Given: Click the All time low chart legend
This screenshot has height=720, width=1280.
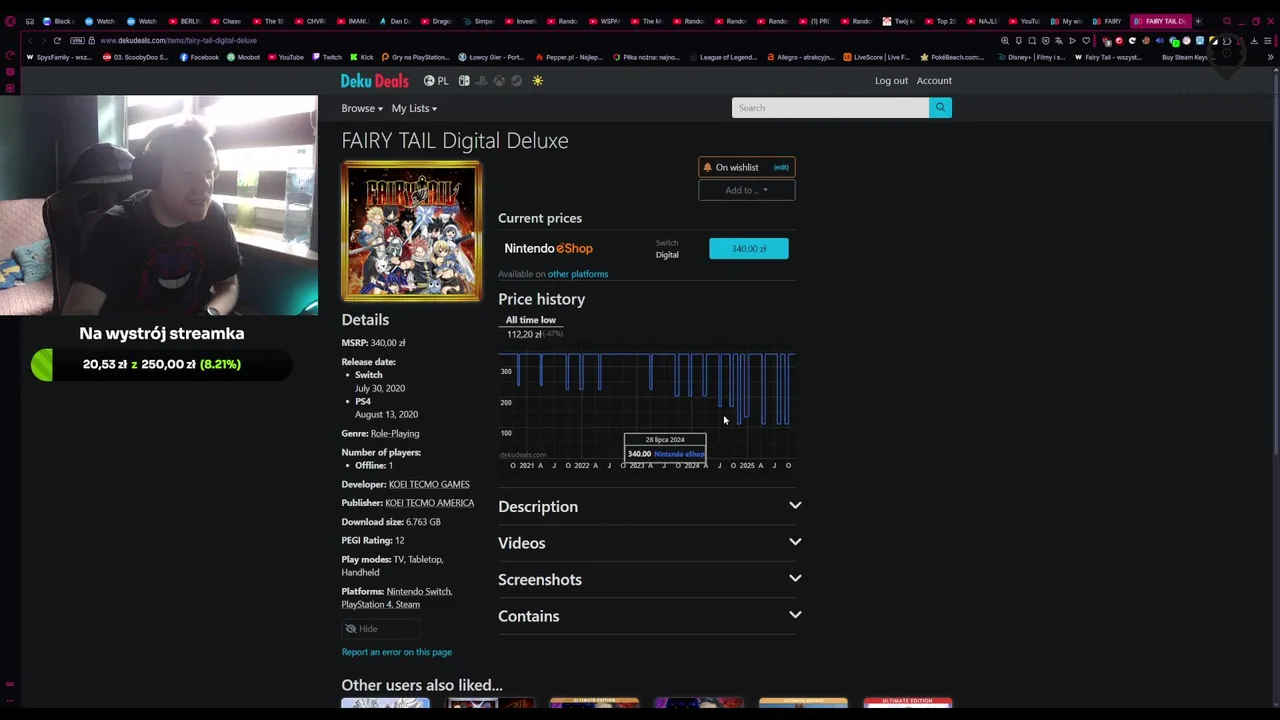Looking at the screenshot, I should 530,320.
